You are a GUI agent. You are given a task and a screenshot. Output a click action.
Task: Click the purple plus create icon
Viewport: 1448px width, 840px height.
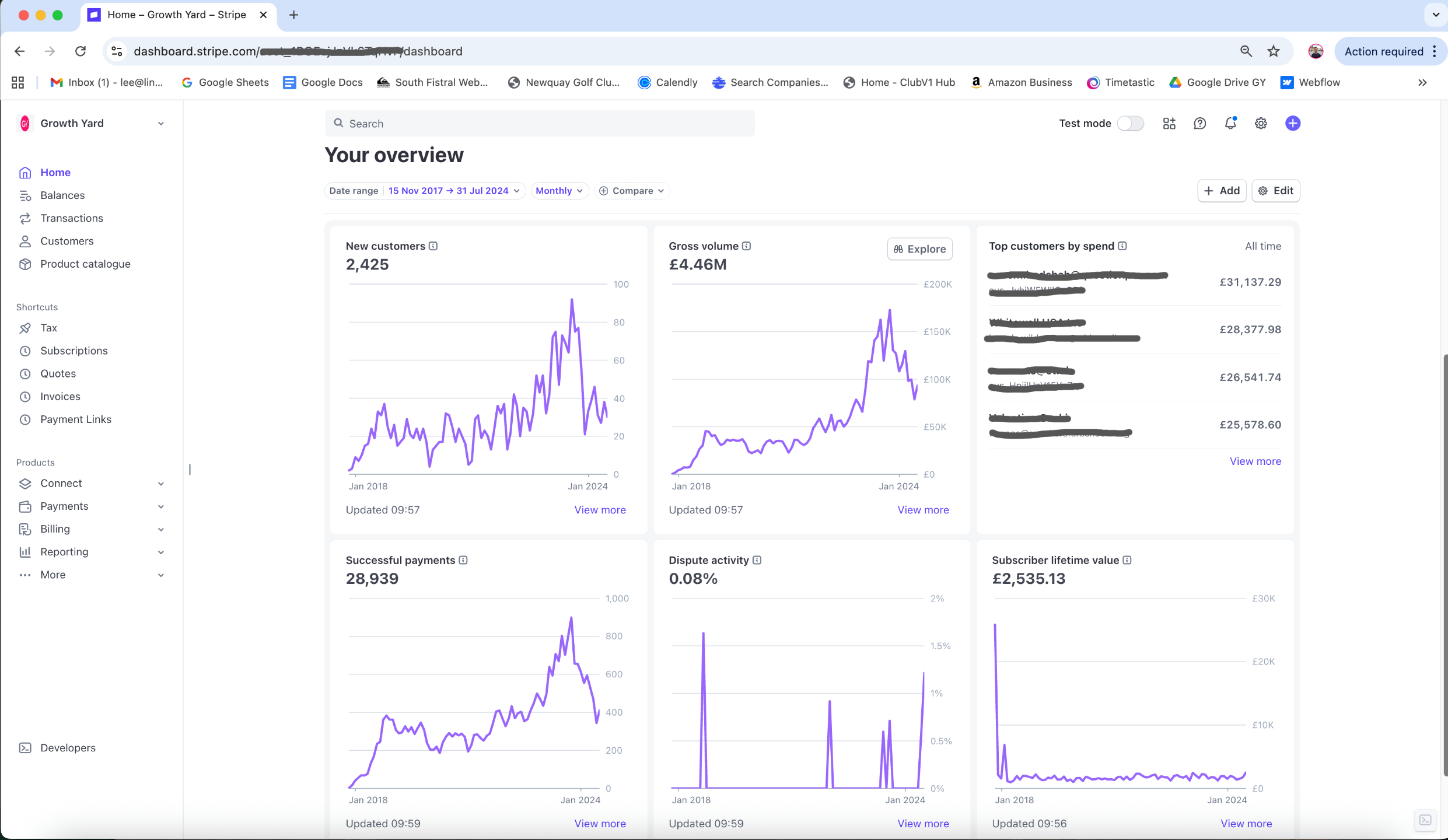pos(1292,123)
